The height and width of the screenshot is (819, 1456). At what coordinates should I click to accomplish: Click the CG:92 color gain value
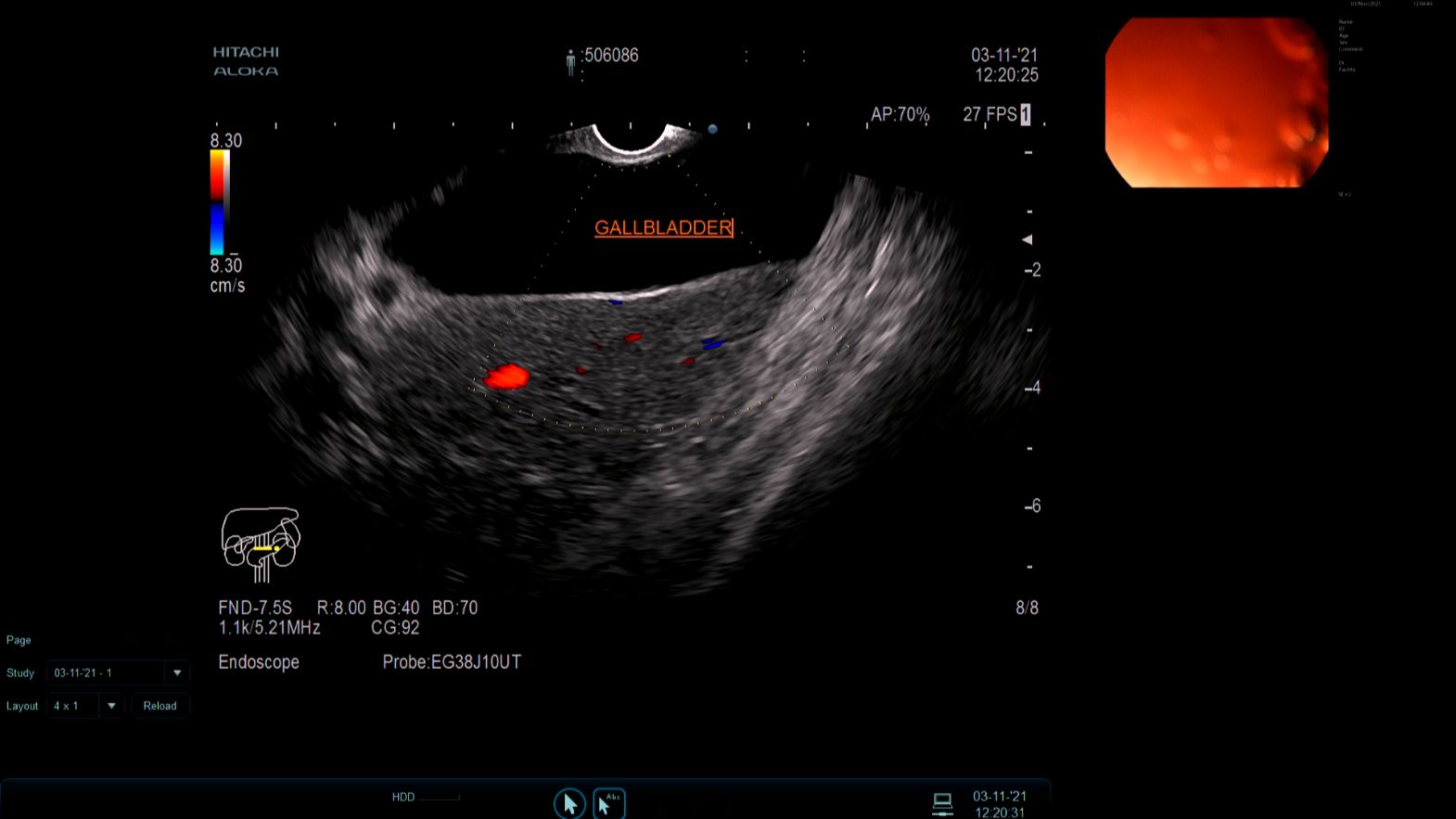(x=395, y=628)
